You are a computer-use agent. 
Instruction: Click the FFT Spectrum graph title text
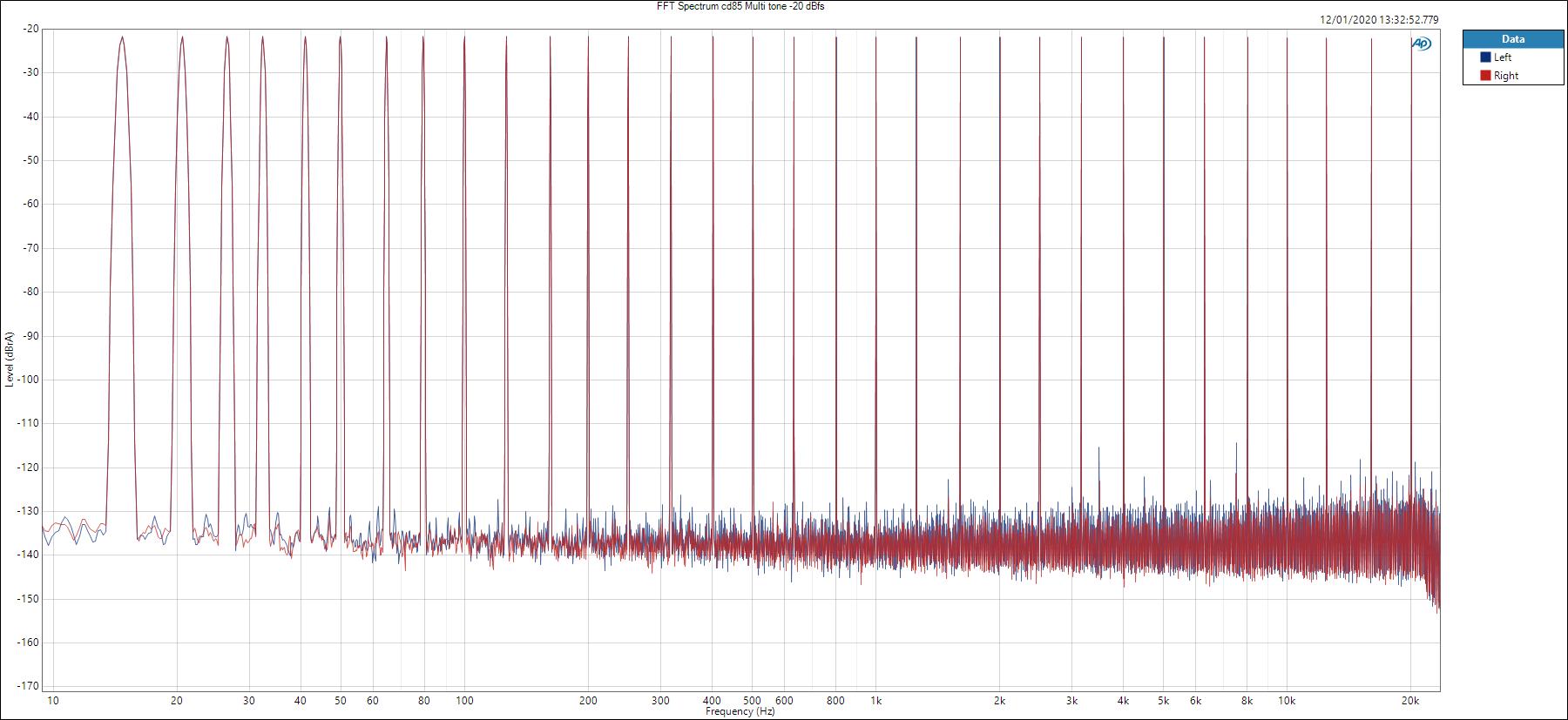[740, 6]
